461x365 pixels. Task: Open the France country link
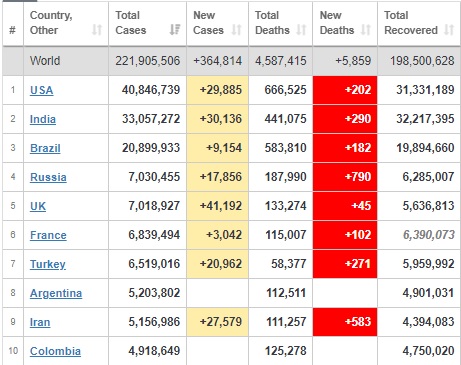pos(48,235)
